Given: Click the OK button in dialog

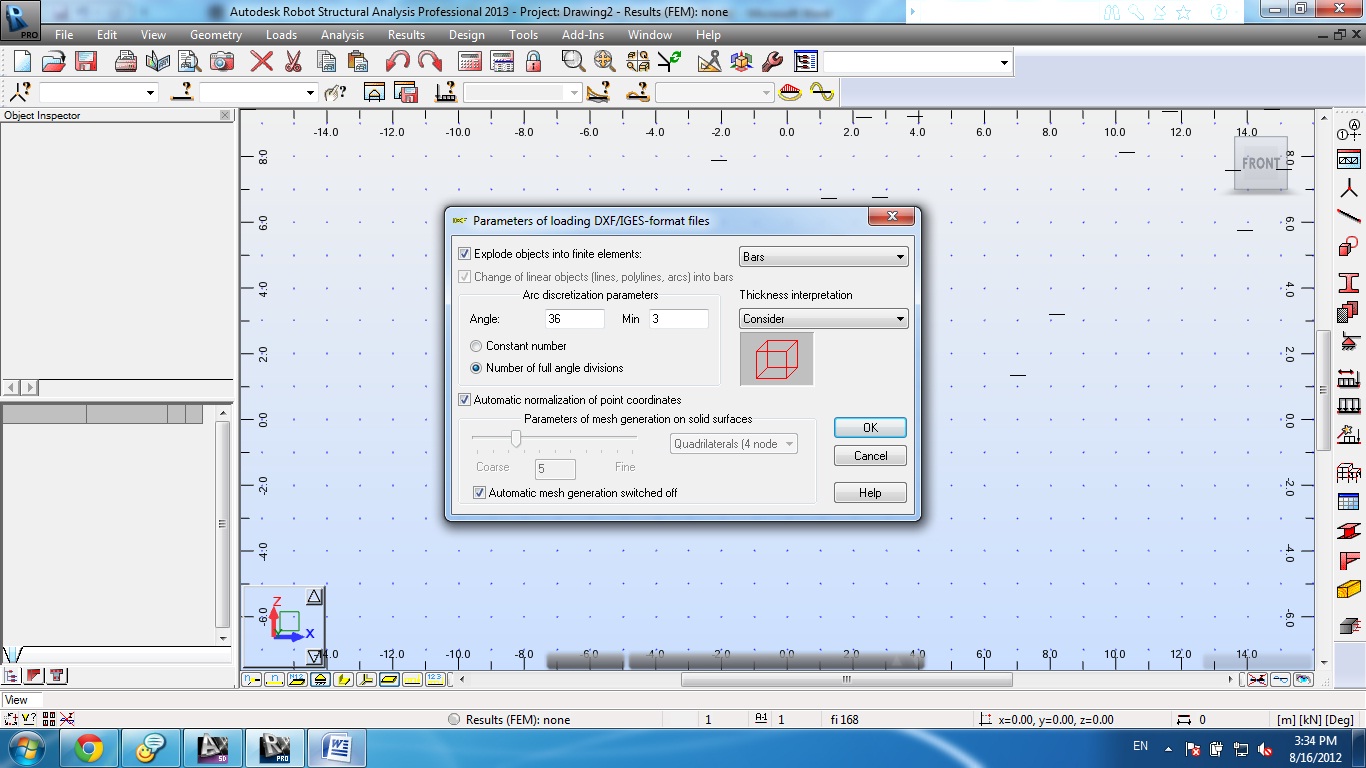Looking at the screenshot, I should pos(870,428).
